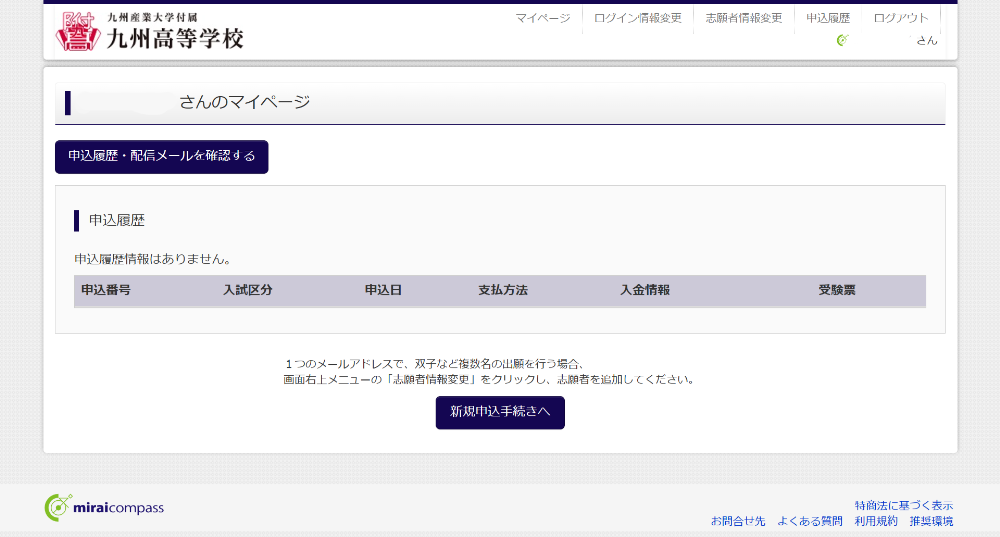Click the 受験票 column header
This screenshot has height=537, width=1000.
tap(837, 290)
